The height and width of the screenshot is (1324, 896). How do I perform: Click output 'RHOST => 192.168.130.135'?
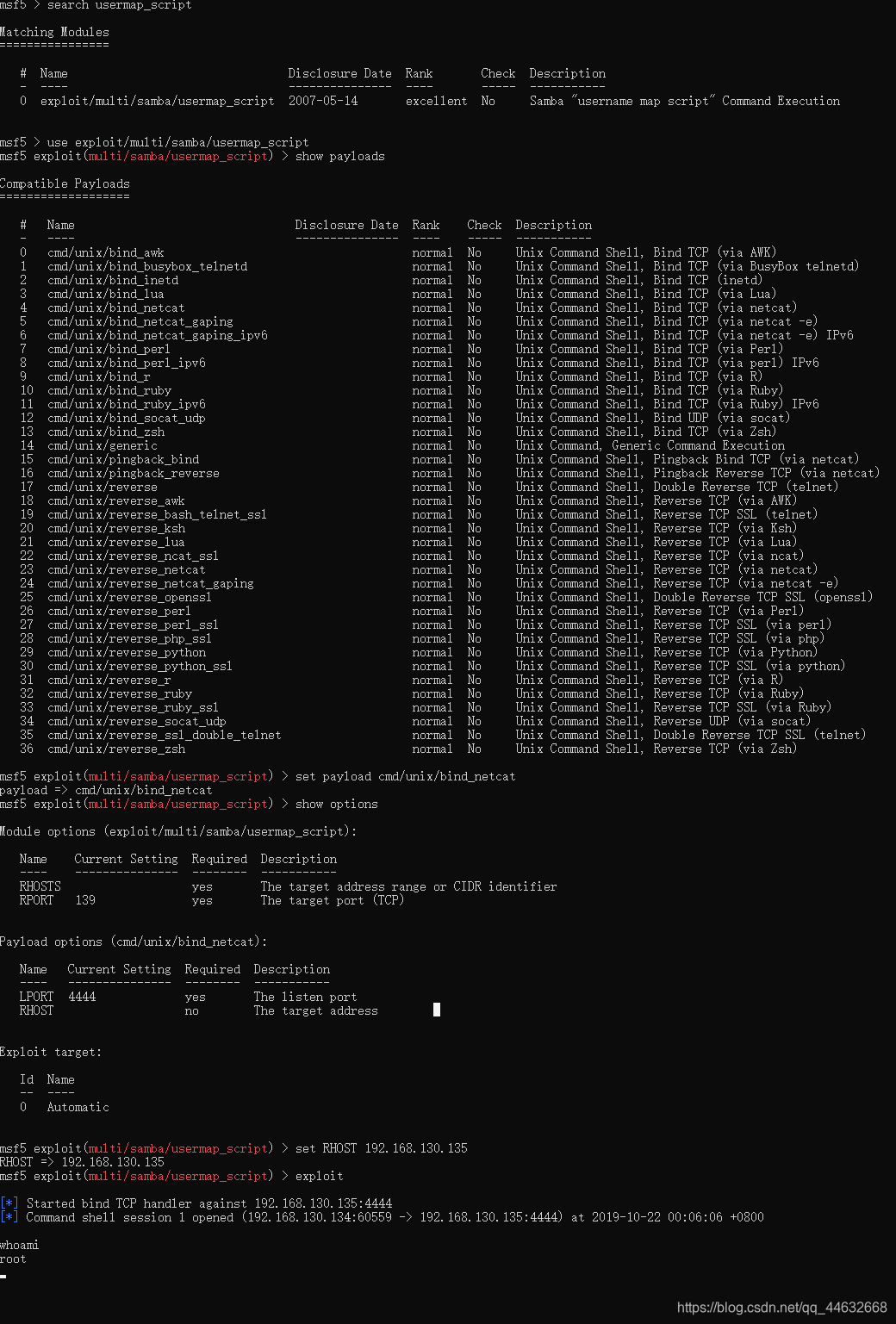tap(82, 1162)
